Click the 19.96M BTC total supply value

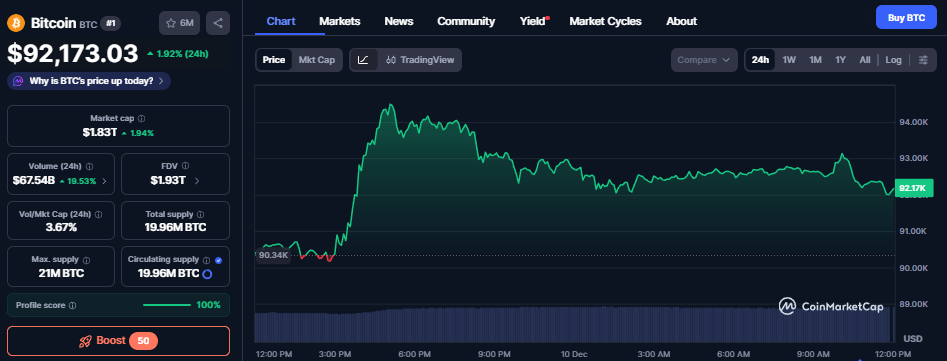coord(176,228)
